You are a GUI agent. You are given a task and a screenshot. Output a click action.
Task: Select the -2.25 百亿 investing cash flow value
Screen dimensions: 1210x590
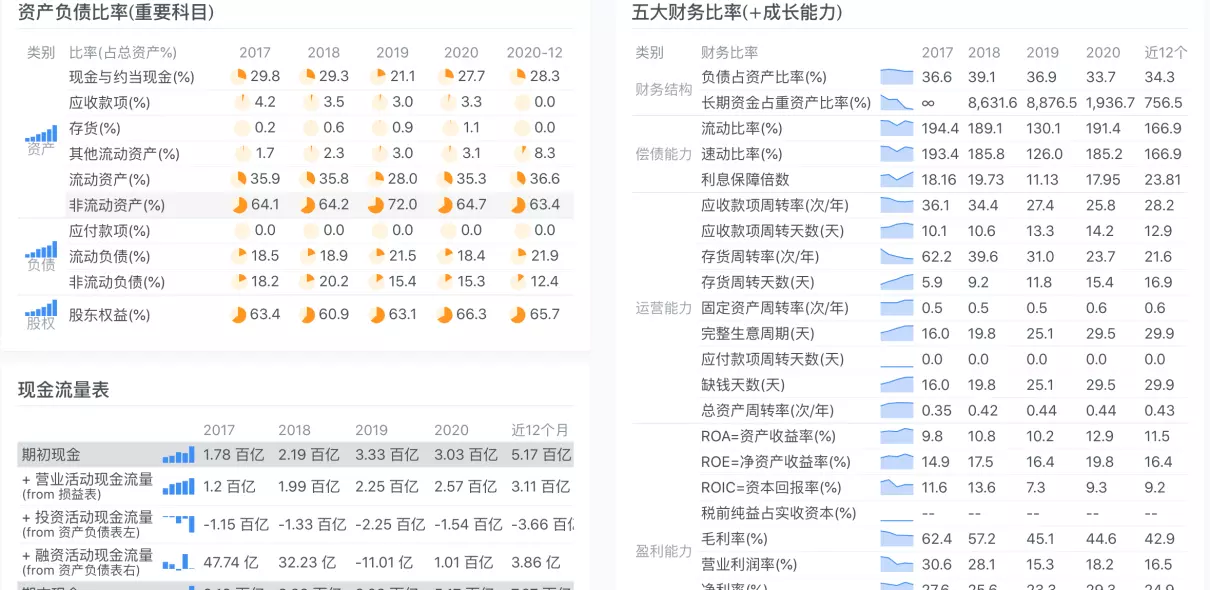point(387,524)
